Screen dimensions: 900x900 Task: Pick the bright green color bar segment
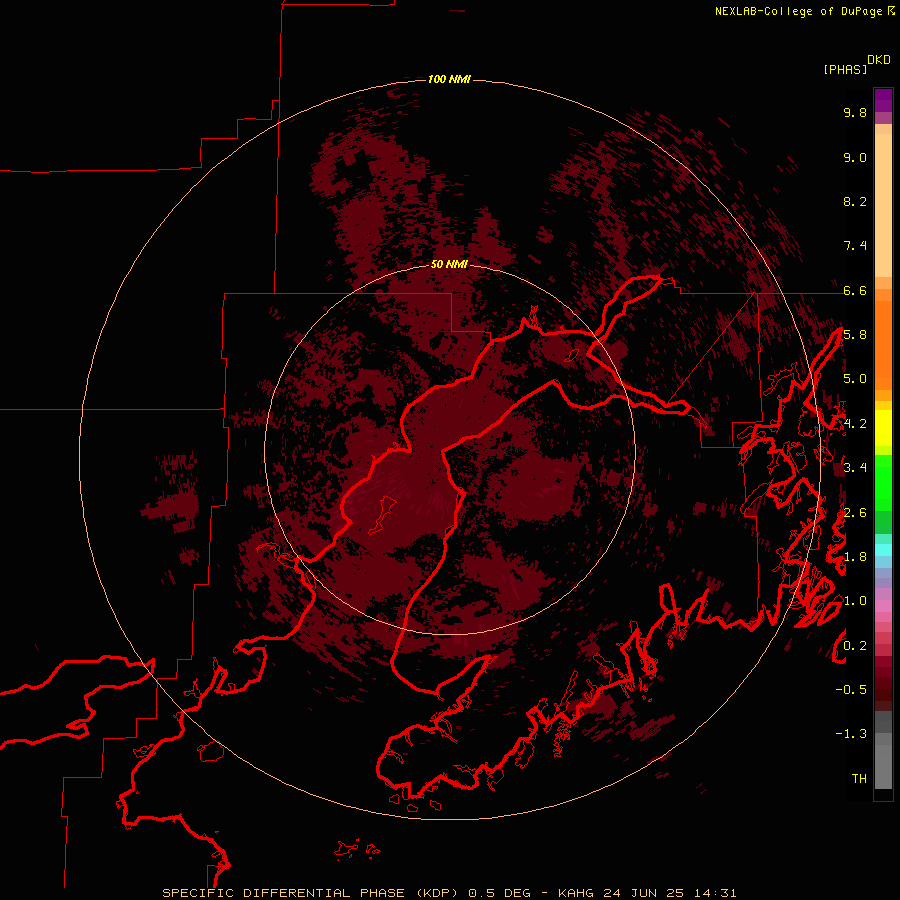click(x=883, y=482)
